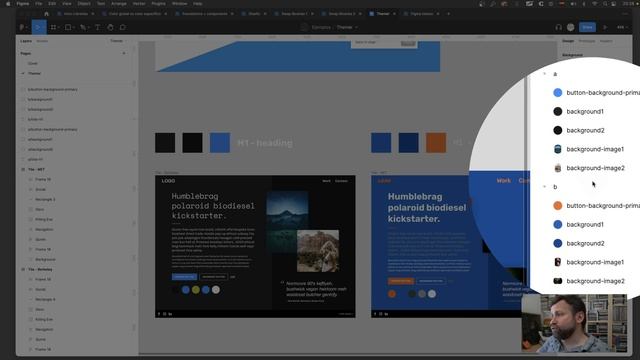Start audio conversation with headphones icon
Viewport: 640px width, 360px height.
558,27
